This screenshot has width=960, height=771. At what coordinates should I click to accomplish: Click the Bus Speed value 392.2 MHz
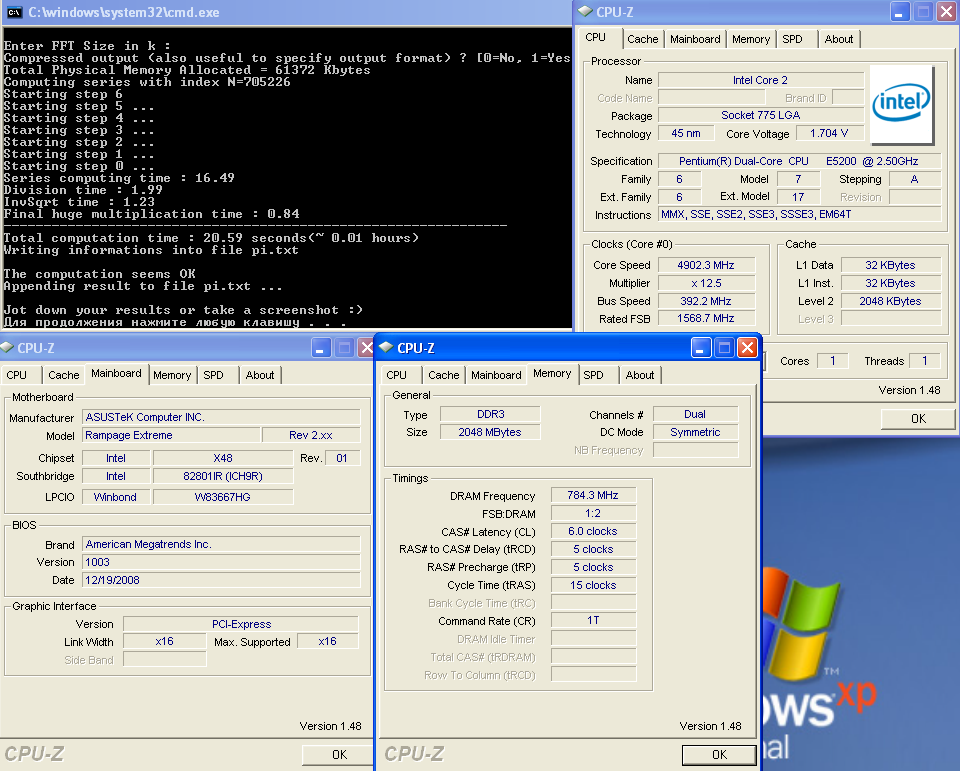[706, 301]
